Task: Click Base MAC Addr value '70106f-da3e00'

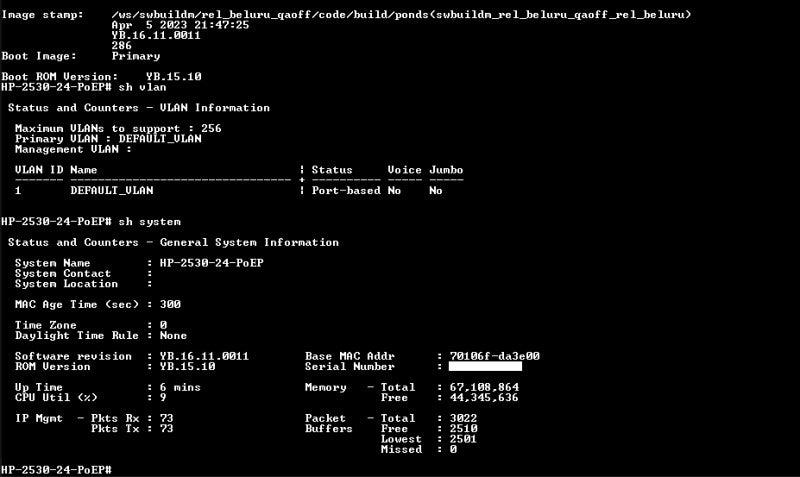Action: 494,356
